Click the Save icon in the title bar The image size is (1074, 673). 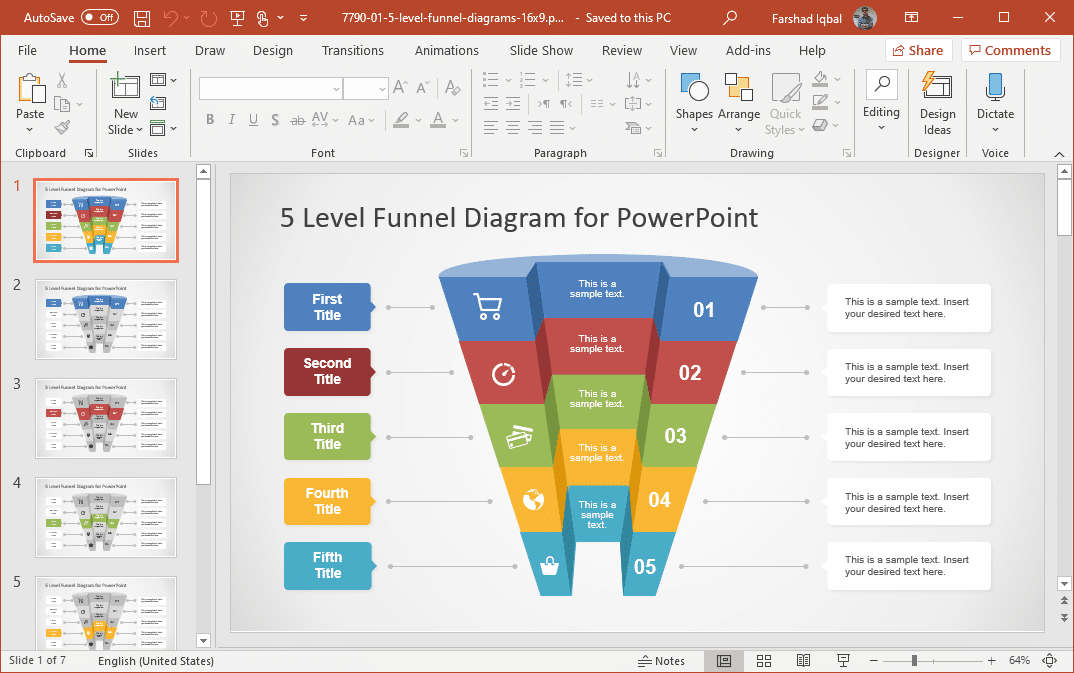click(142, 18)
